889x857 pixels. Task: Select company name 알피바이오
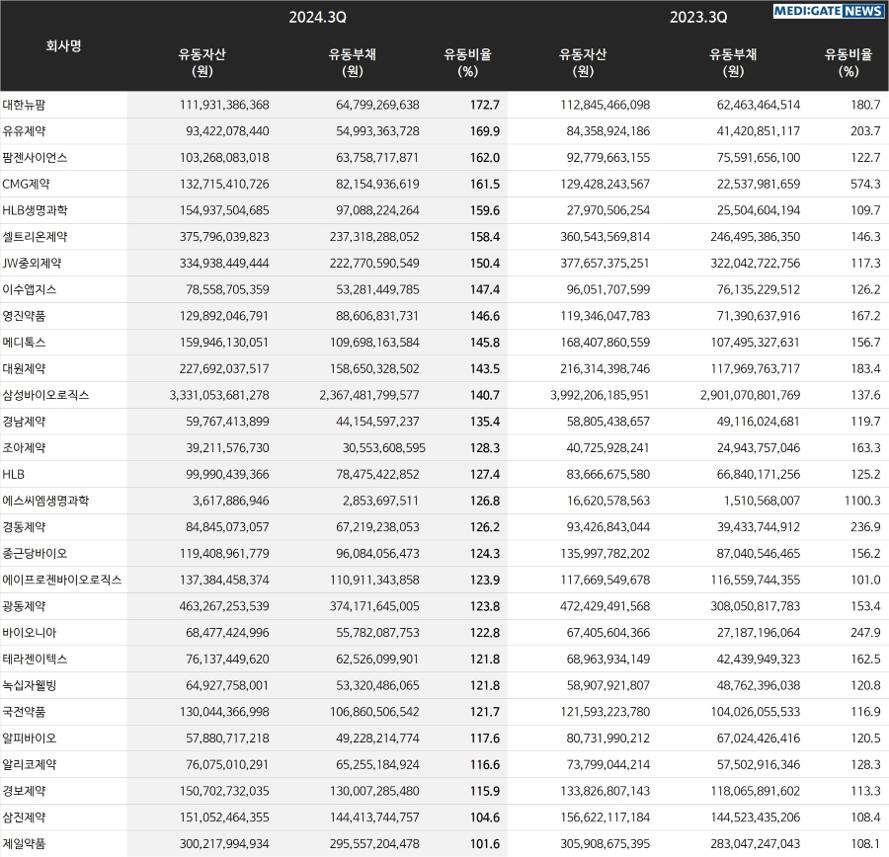[x=29, y=738]
